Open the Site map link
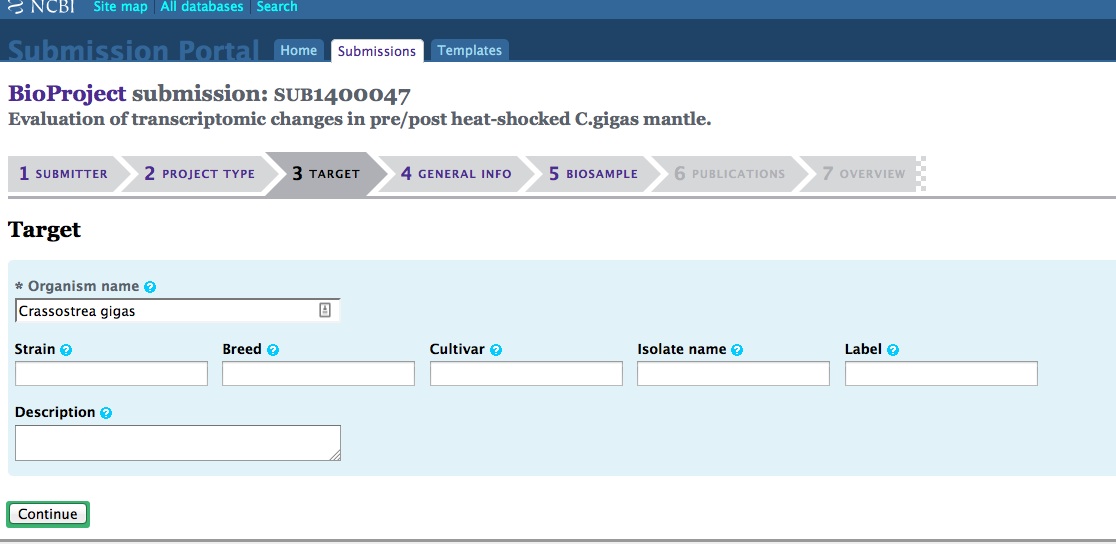1116x544 pixels. click(x=120, y=7)
